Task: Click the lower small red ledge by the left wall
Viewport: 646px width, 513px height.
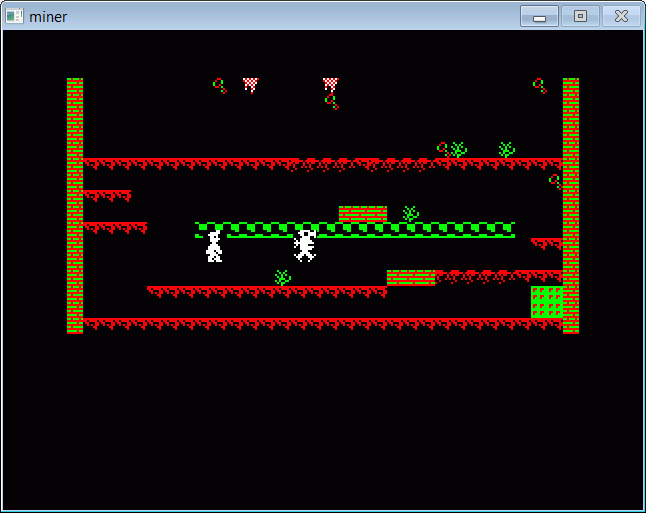Action: click(115, 227)
